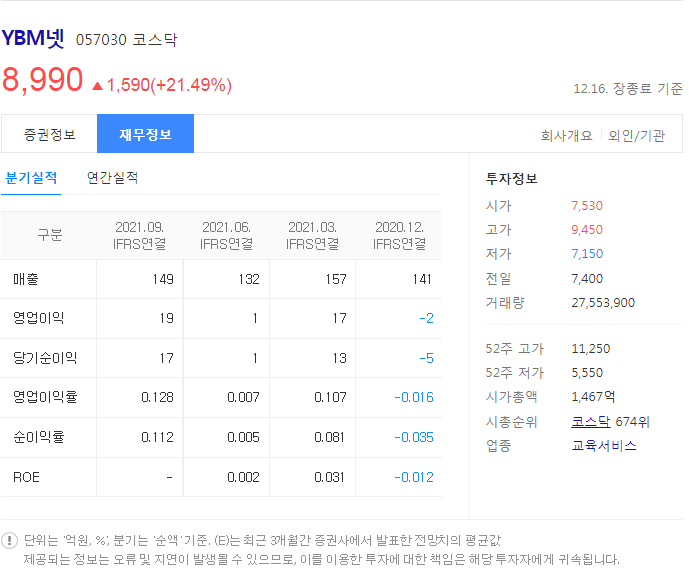The width and height of the screenshot is (689, 571).
Task: Click the 순이익률 value -0.035
Action: tap(414, 437)
